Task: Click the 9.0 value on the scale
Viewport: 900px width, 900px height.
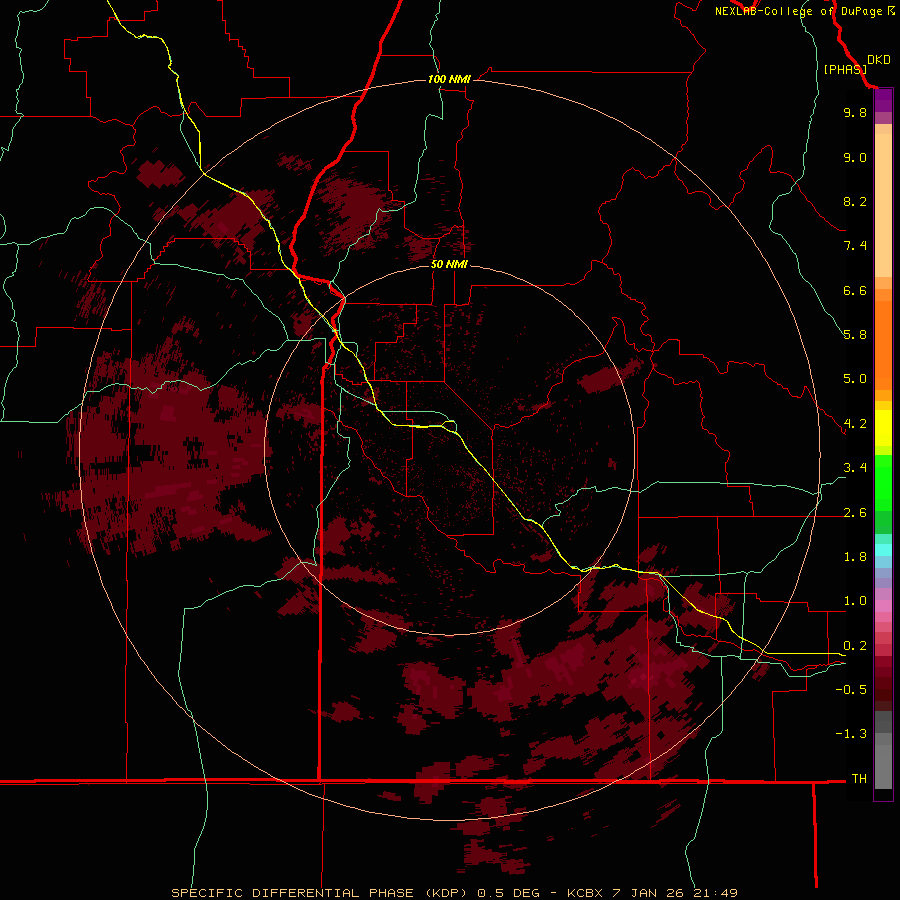Action: [x=855, y=157]
